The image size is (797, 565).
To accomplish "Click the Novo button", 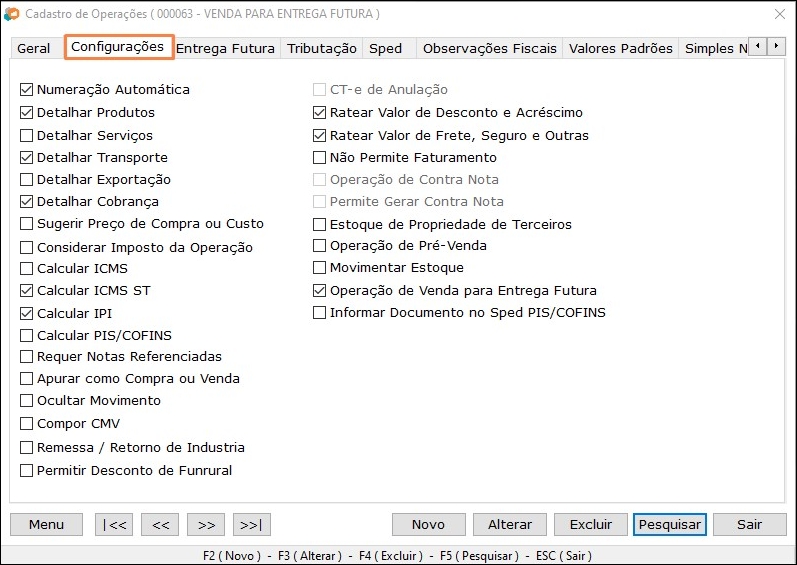I will tap(428, 524).
